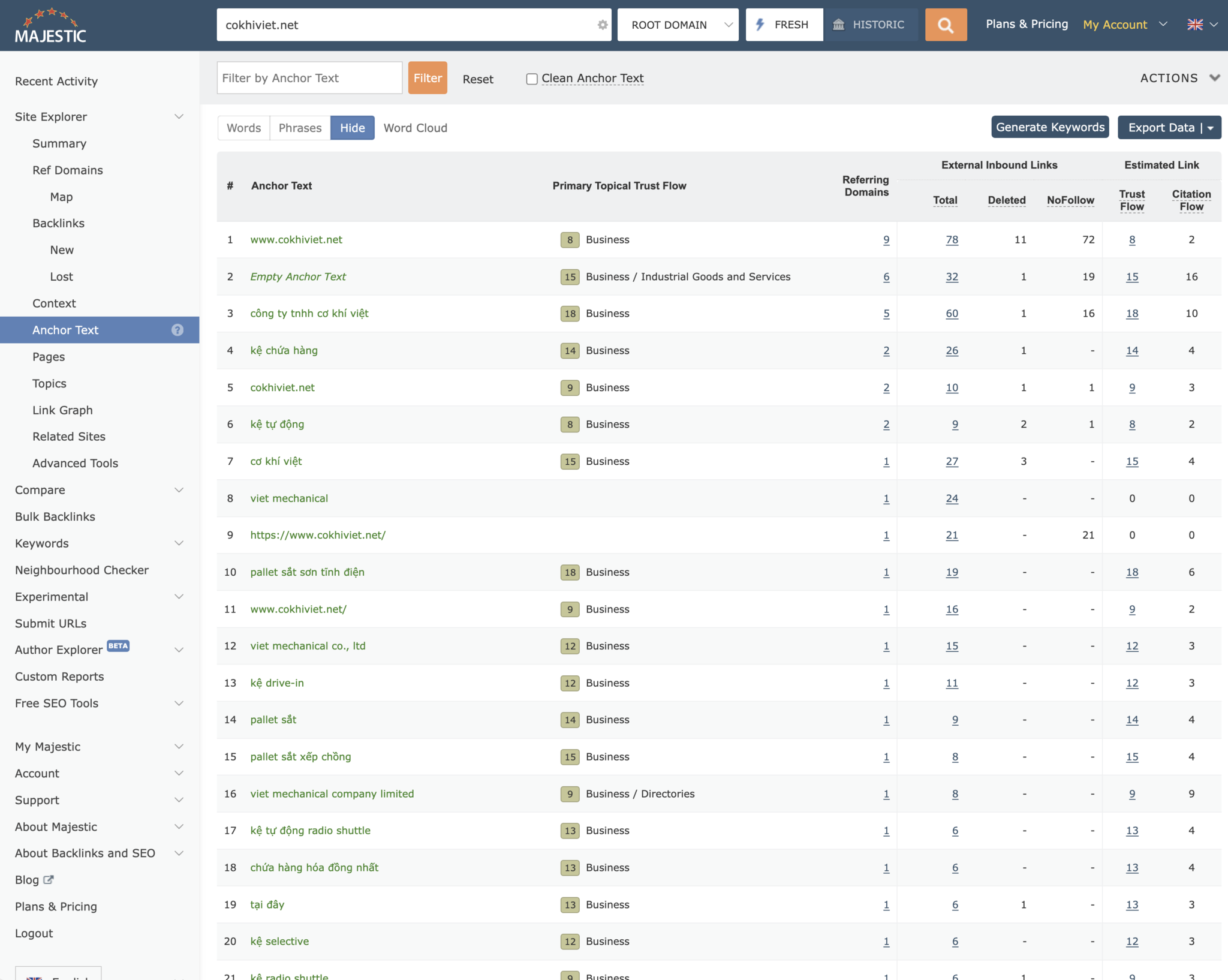The width and height of the screenshot is (1228, 980).
Task: Select the Hide tab
Action: click(353, 128)
